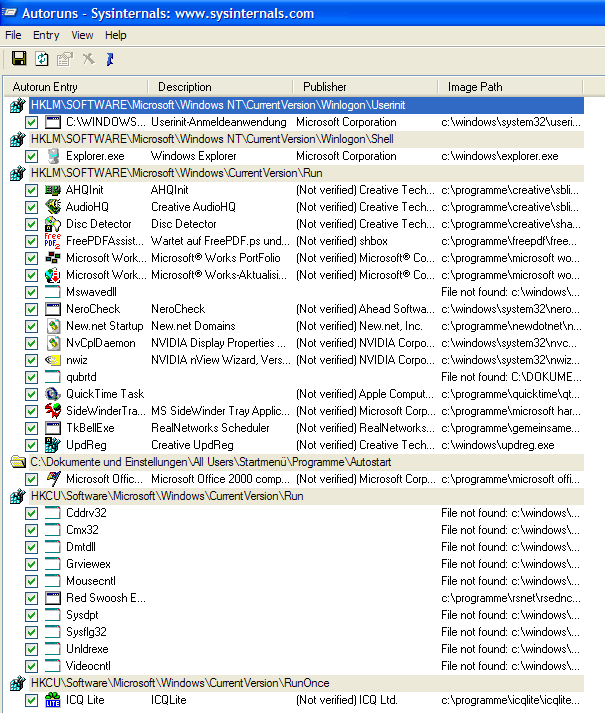
Task: Uncheck the Cddrv32 entry checkbox
Action: 31,513
